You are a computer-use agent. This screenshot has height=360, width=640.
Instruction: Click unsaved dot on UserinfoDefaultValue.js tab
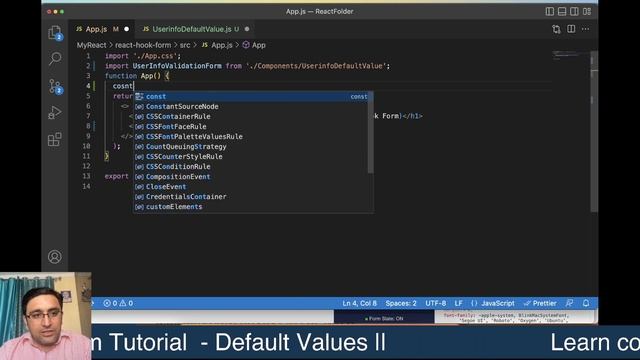pyautogui.click(x=247, y=29)
